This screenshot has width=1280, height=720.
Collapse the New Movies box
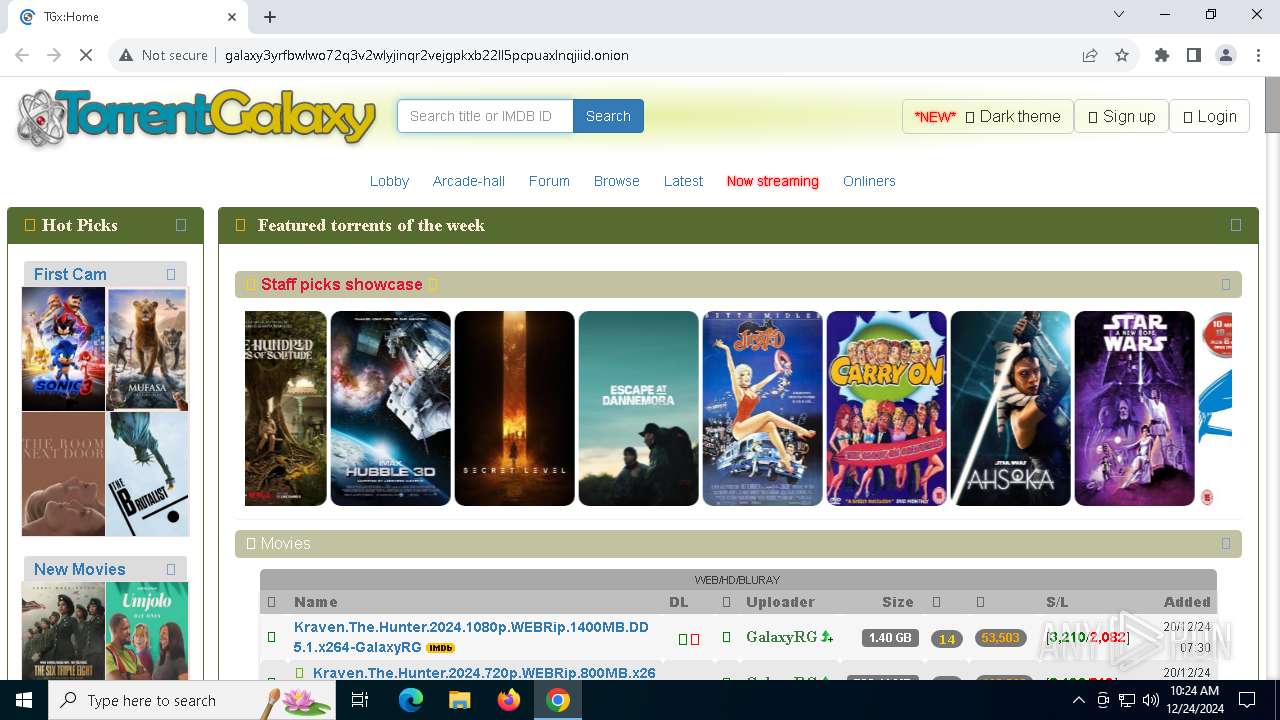click(171, 569)
